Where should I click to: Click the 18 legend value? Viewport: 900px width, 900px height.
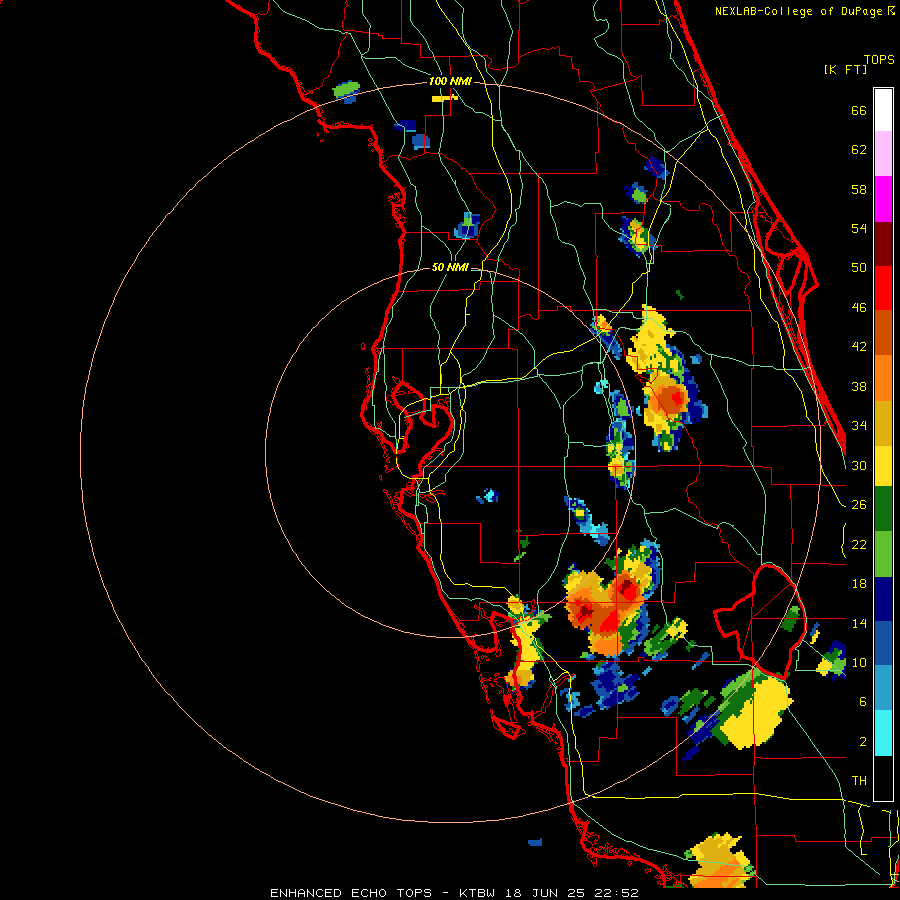click(x=859, y=584)
